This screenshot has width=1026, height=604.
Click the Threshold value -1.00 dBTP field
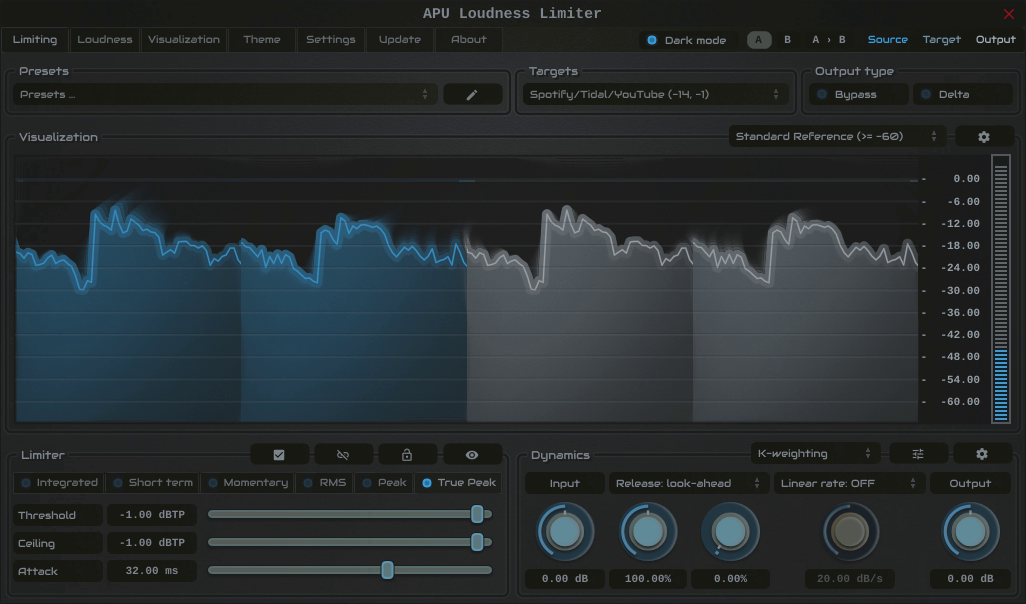click(x=152, y=515)
